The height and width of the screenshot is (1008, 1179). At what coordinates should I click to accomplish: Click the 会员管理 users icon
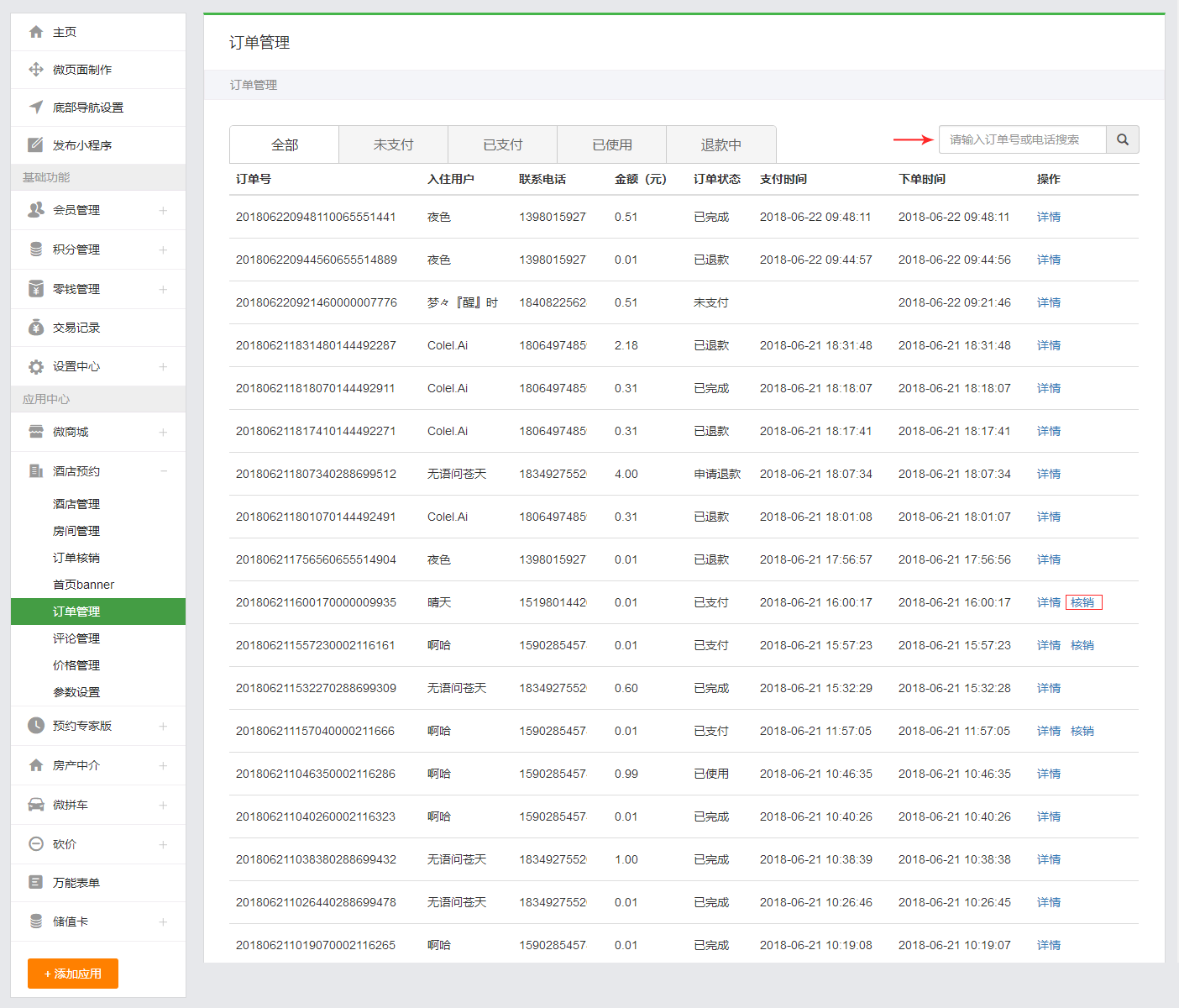tap(36, 210)
